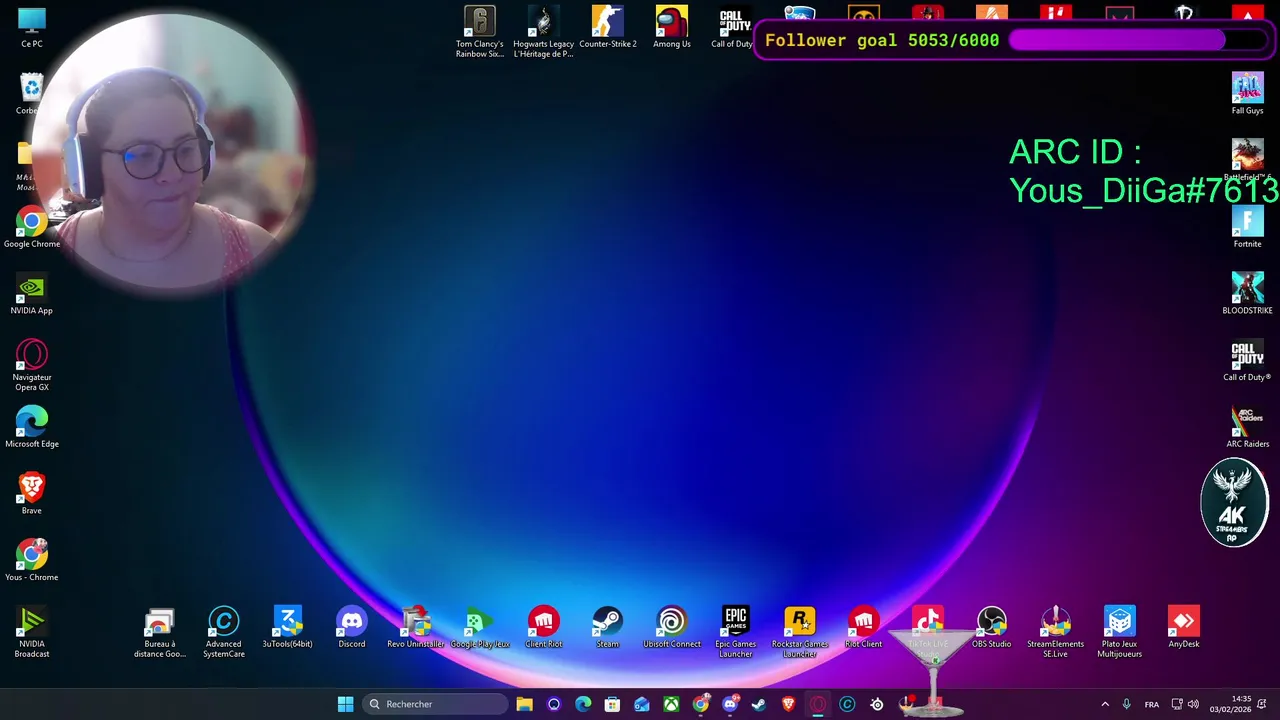
Task: Open Microsoft Edge from the taskbar
Action: [x=583, y=704]
